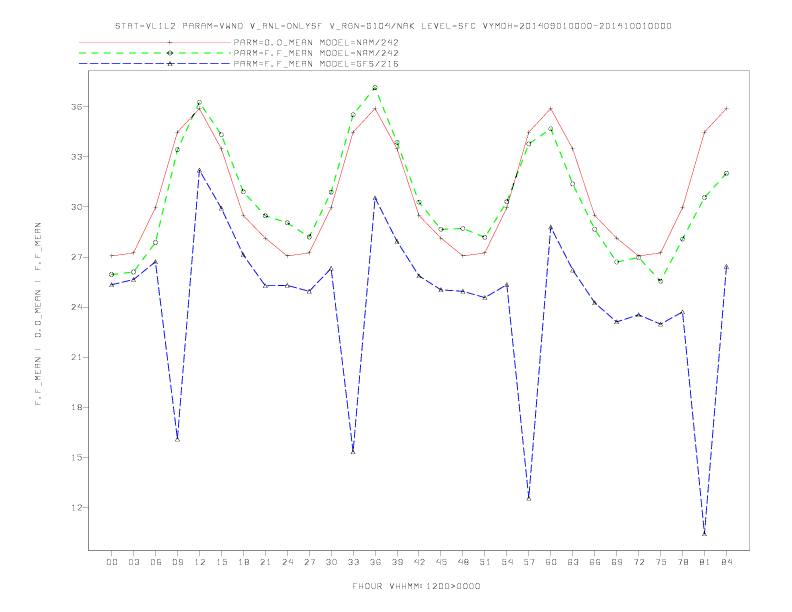792x612 pixels.
Task: Click y-axis tick value 18
Action: tap(77, 407)
